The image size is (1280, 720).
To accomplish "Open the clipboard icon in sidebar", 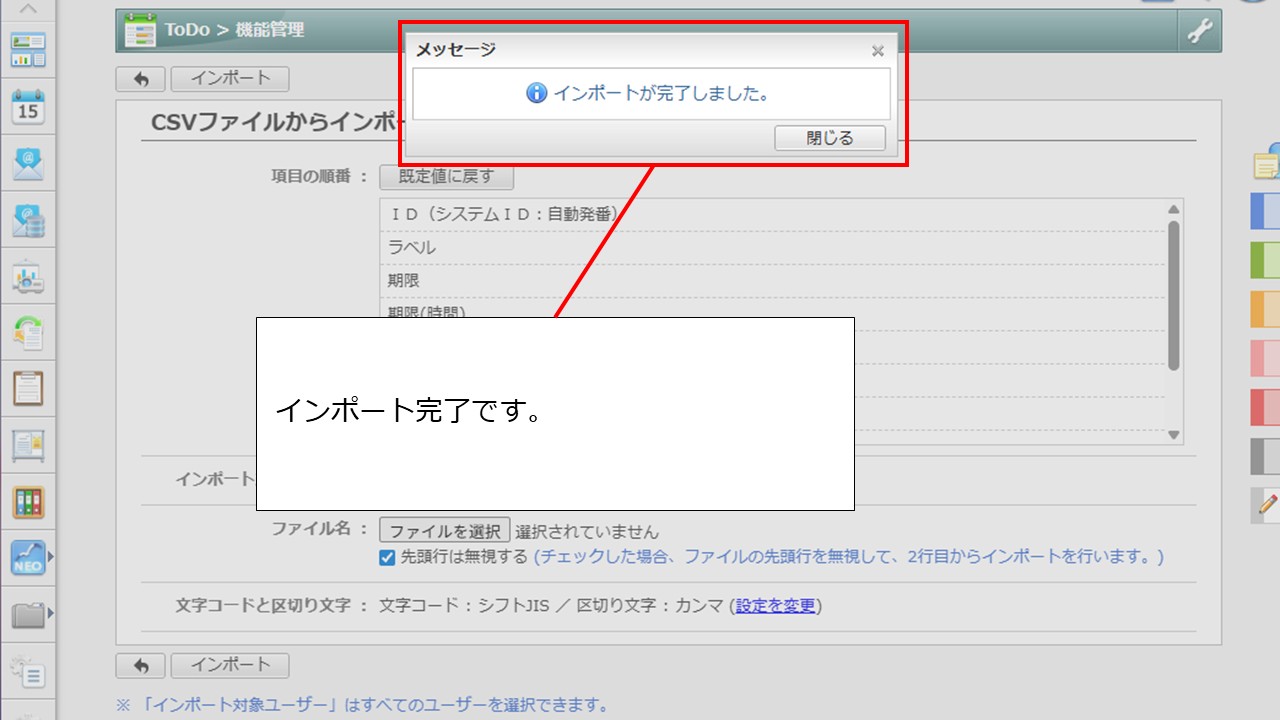I will [x=28, y=388].
